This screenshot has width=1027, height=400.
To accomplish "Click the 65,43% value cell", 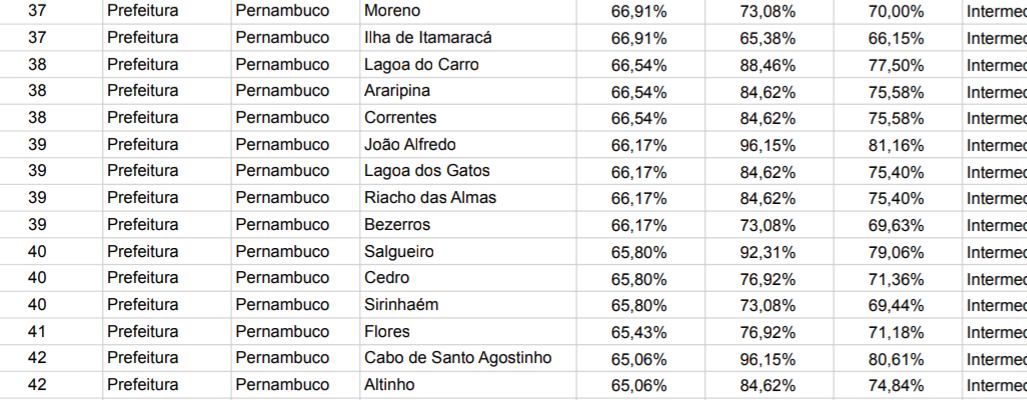I will [641, 332].
